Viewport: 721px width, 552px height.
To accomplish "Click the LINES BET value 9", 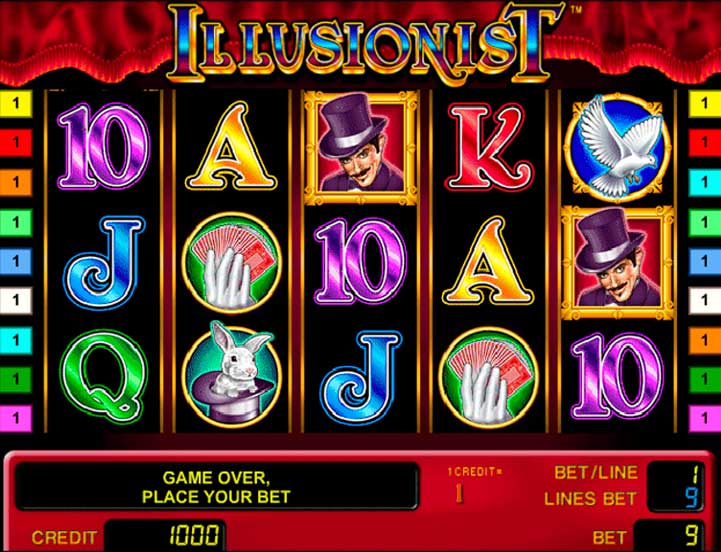I will [x=692, y=499].
